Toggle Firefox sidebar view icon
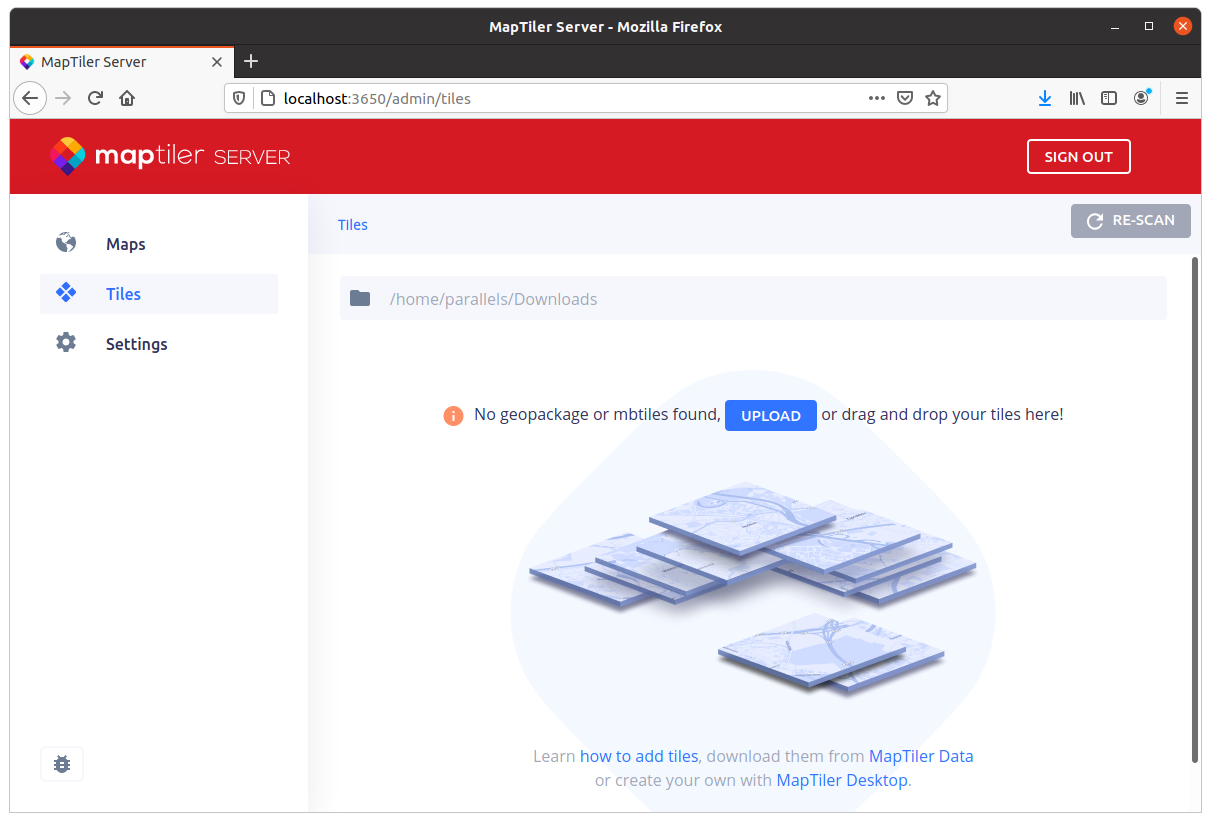Viewport: 1211px width, 822px height. click(x=1109, y=98)
